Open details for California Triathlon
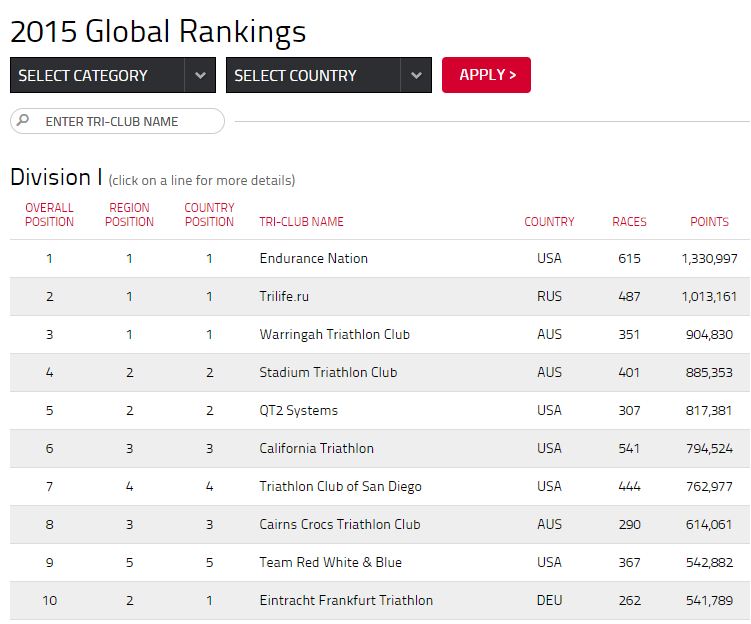 [380, 448]
